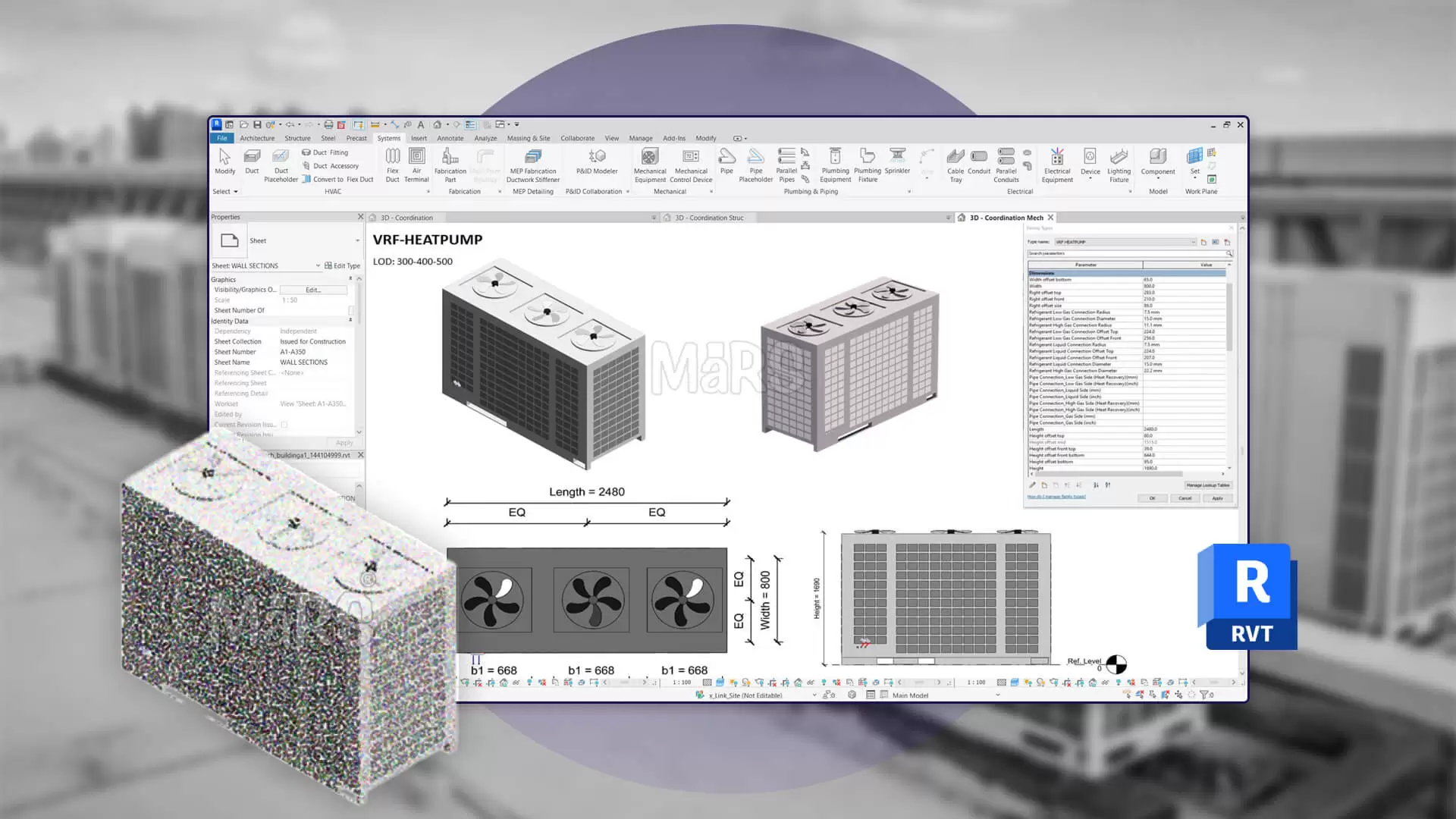Place an Air Terminal

(x=416, y=165)
